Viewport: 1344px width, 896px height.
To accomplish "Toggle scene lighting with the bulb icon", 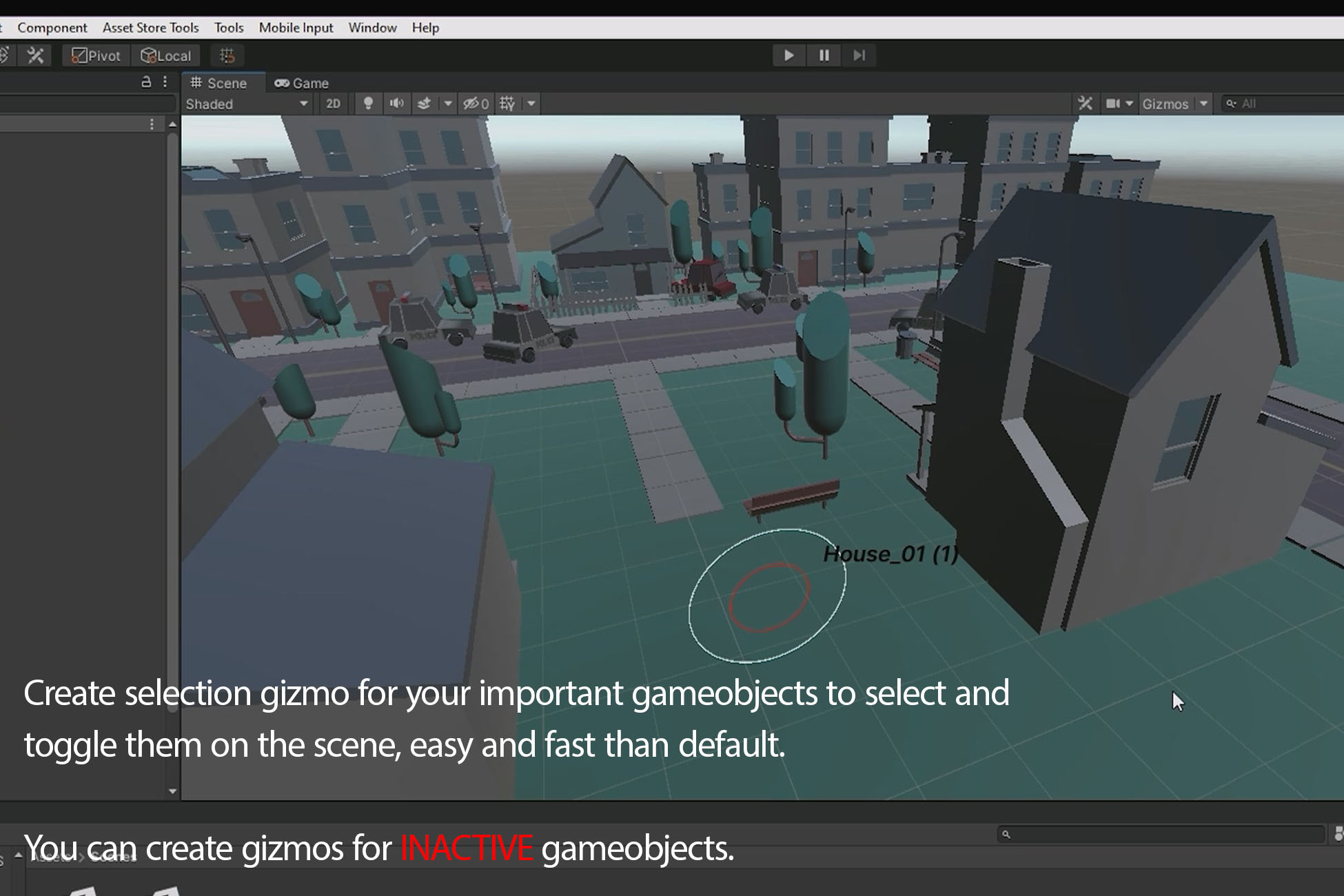I will 369,103.
